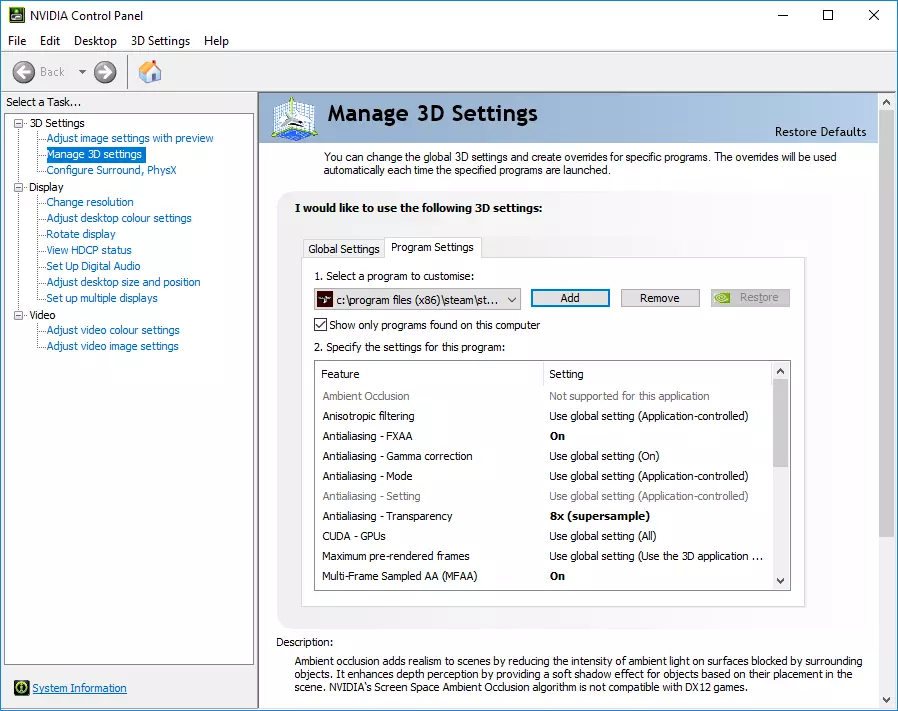The width and height of the screenshot is (898, 711).
Task: Click the Remove button
Action: point(660,298)
